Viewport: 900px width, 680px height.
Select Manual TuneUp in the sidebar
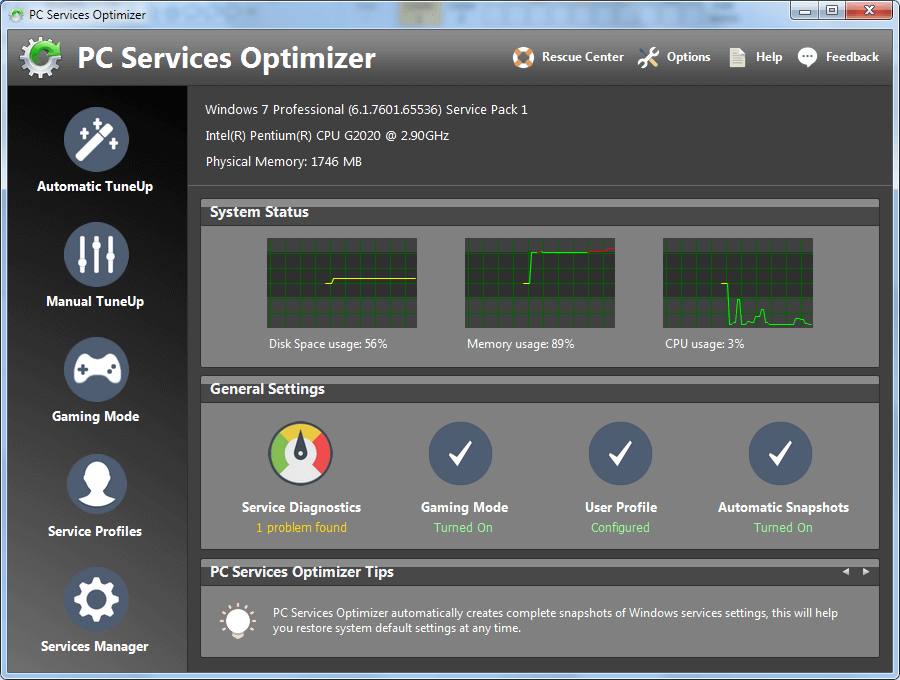95,265
